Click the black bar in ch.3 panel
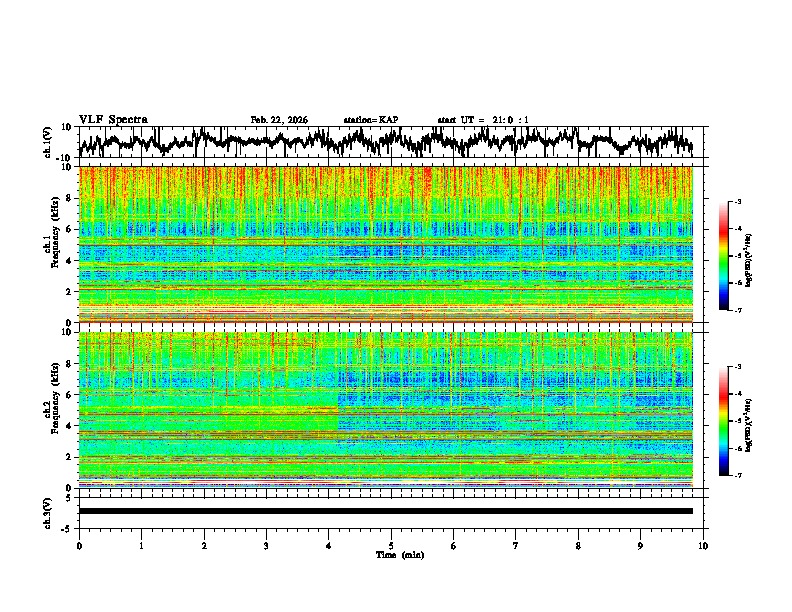Viewport: 792px width, 612px height. point(386,511)
